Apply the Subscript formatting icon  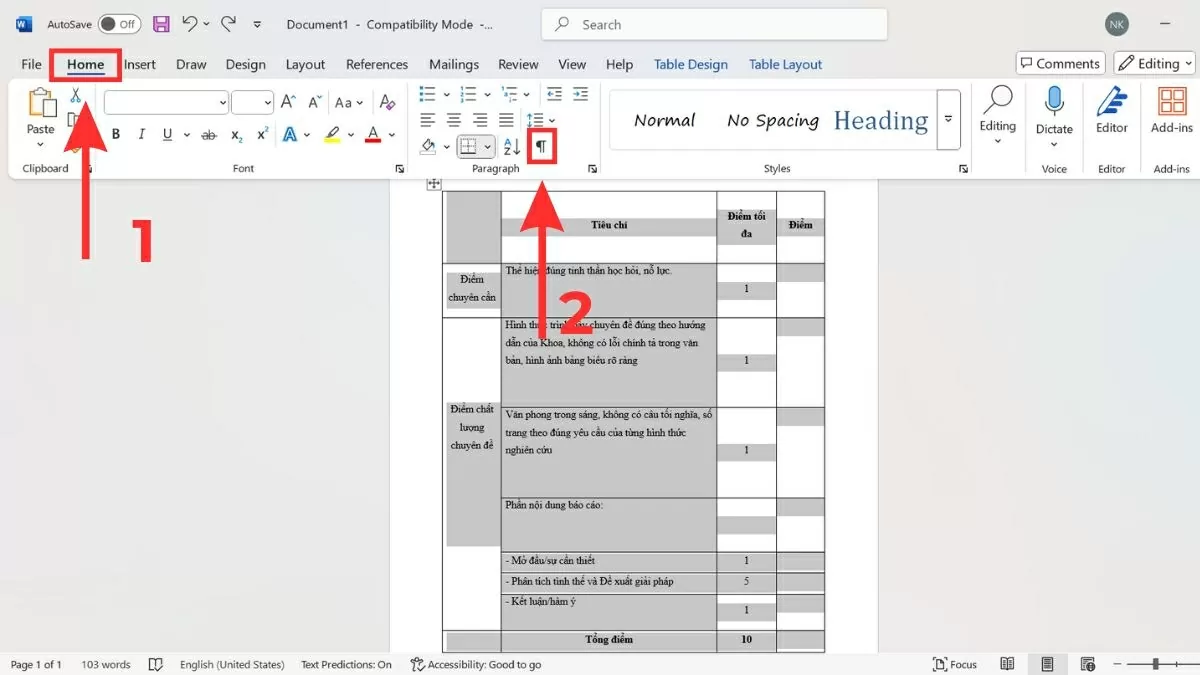point(237,133)
